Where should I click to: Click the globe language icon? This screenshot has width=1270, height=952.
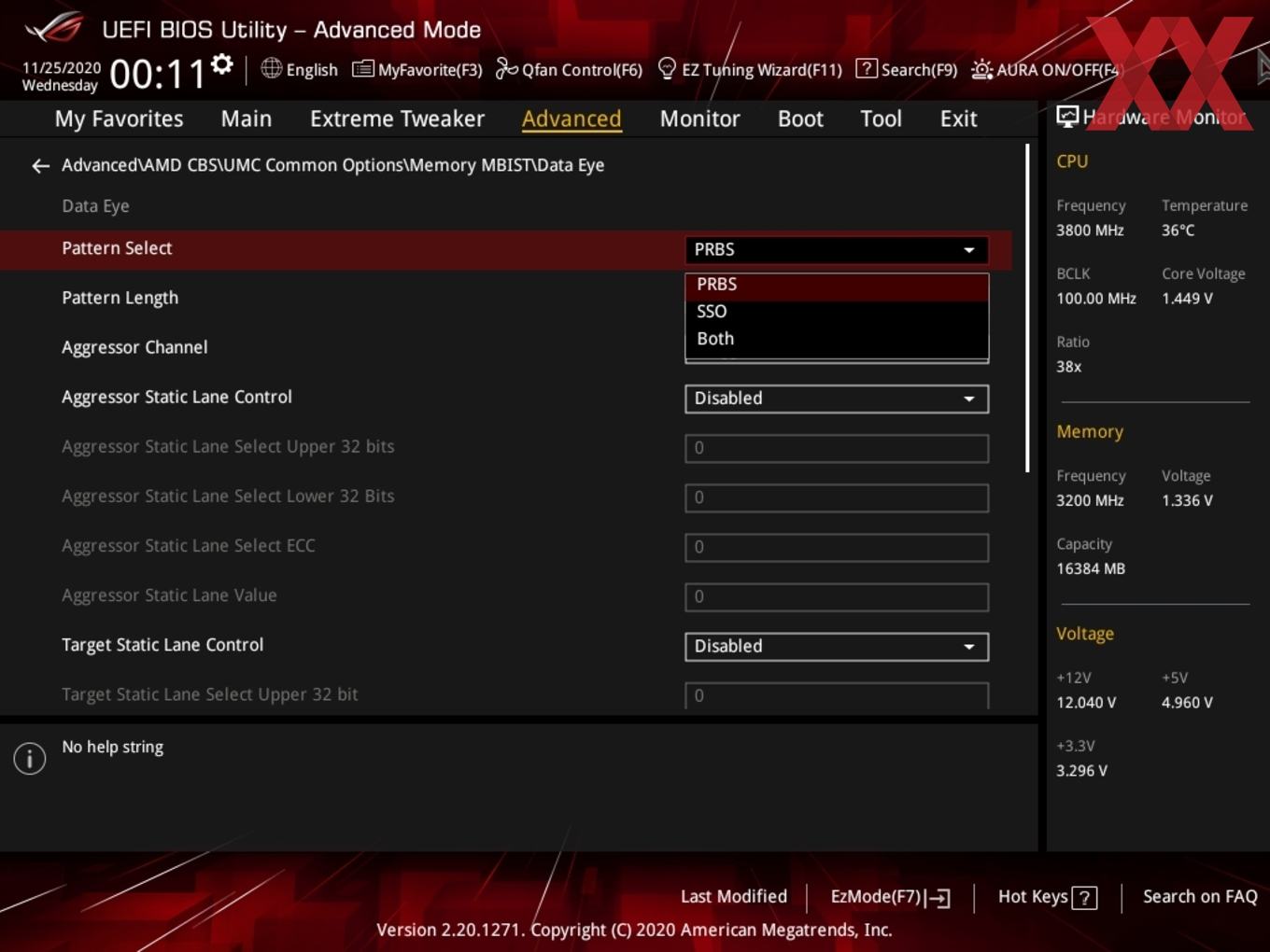pos(271,68)
